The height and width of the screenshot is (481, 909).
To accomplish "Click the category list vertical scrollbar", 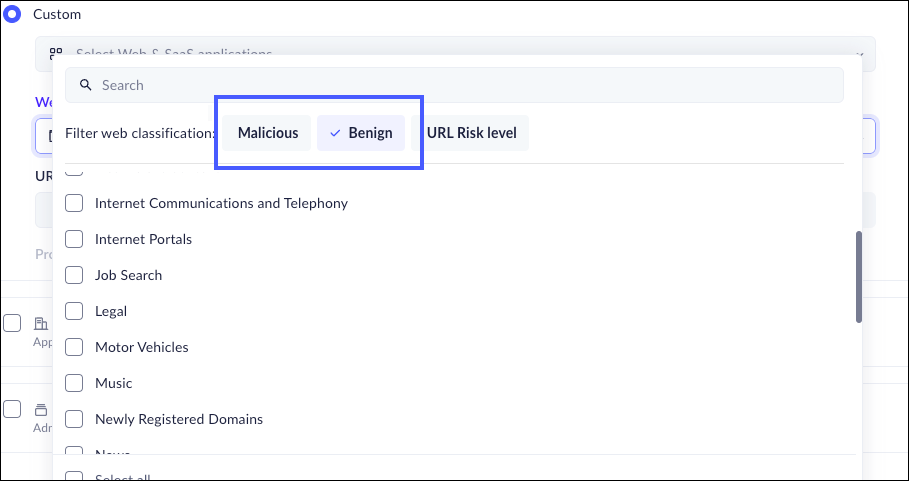I will 858,277.
